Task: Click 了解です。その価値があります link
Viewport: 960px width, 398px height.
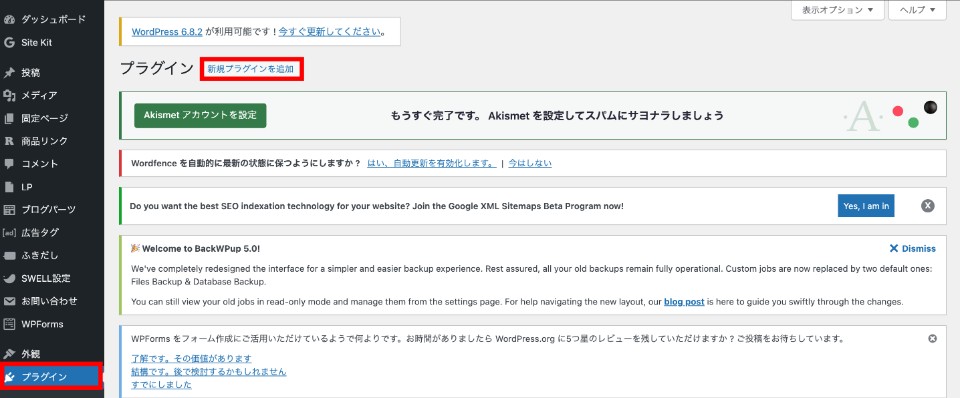Action: [x=192, y=358]
